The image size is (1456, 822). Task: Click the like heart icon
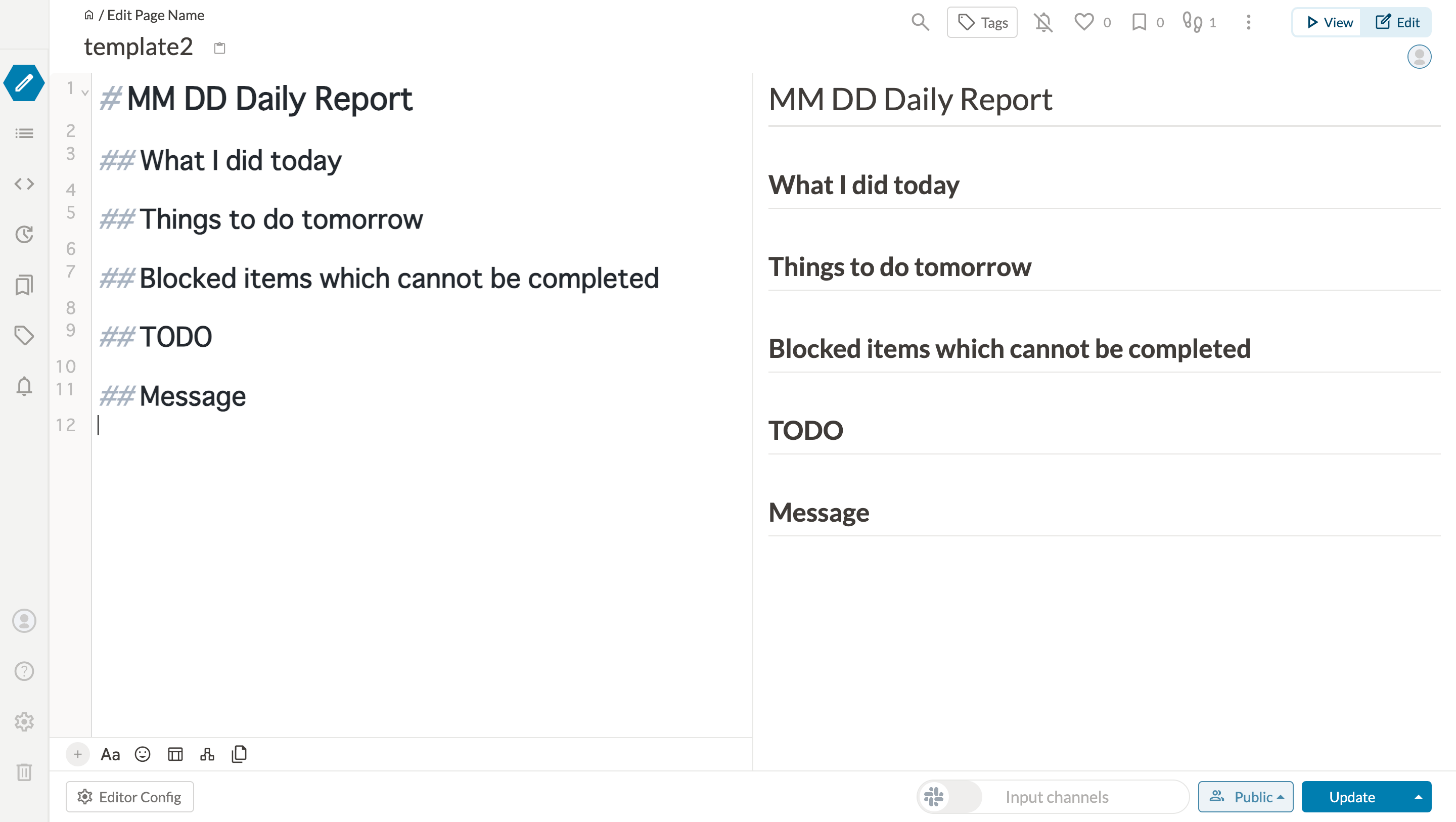pyautogui.click(x=1083, y=22)
